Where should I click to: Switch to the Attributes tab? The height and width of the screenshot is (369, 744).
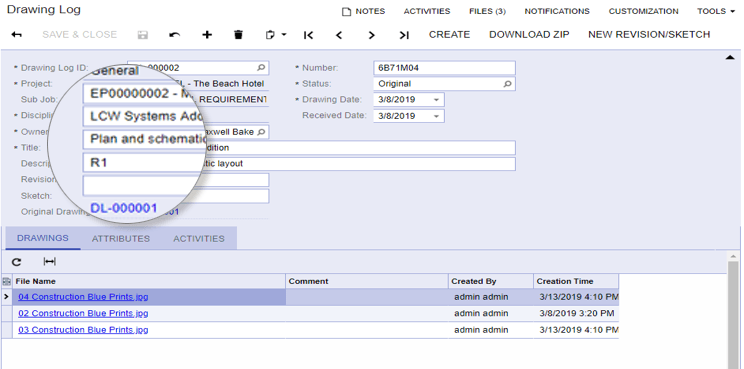pos(121,239)
